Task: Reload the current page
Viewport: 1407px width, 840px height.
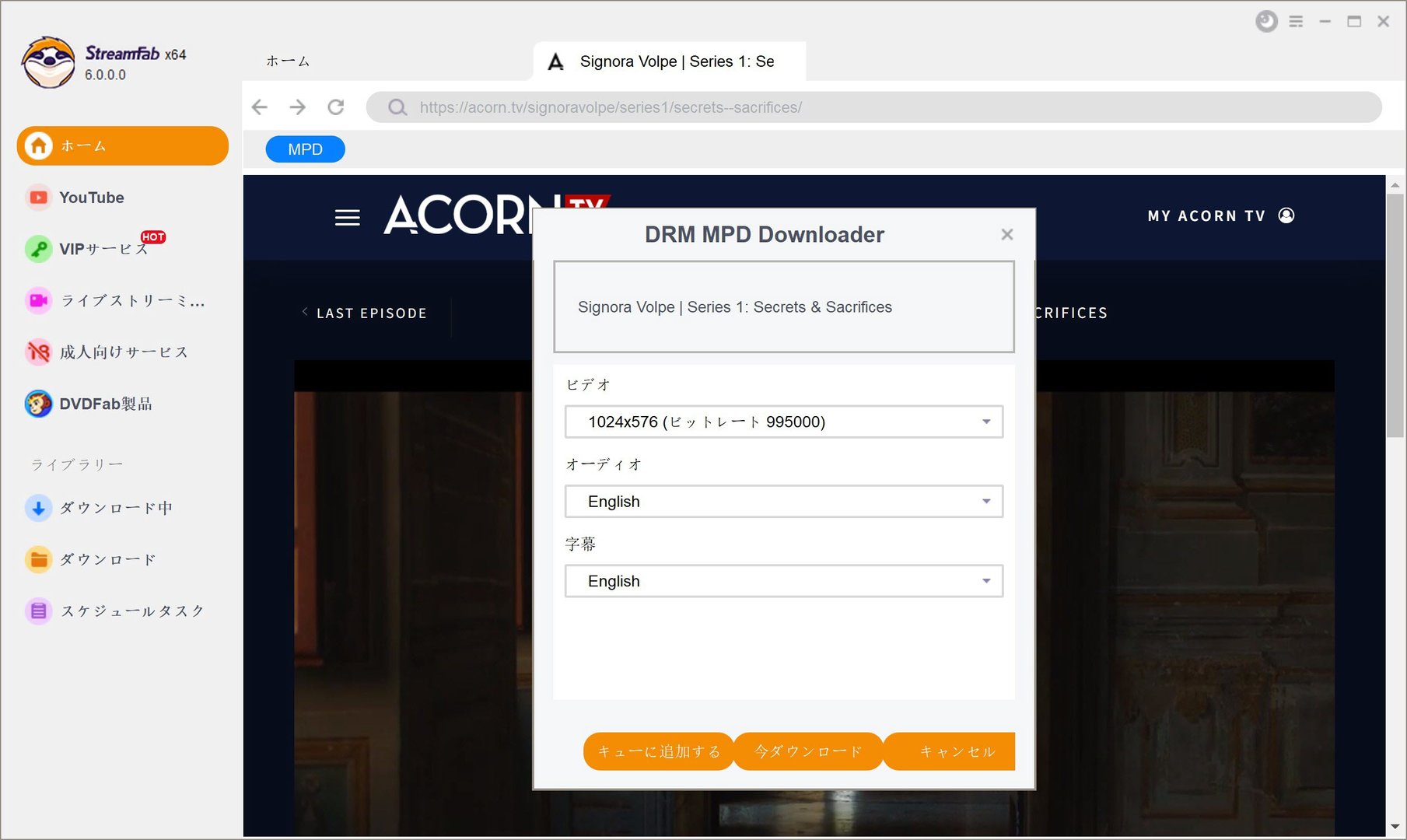Action: point(336,107)
